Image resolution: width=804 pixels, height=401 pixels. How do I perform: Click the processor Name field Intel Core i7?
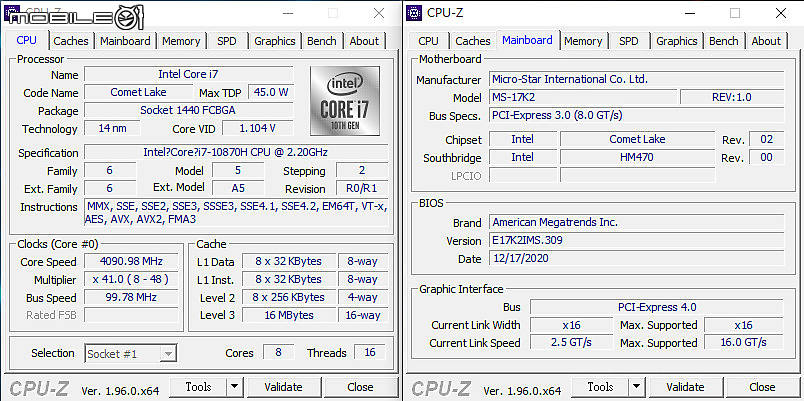[x=189, y=74]
